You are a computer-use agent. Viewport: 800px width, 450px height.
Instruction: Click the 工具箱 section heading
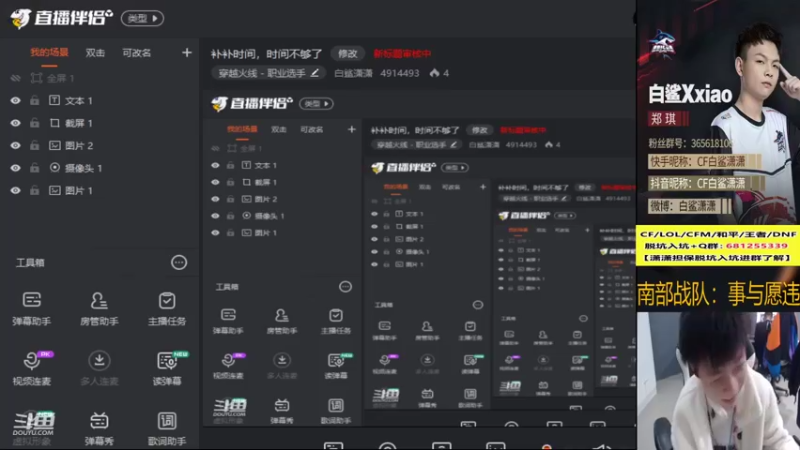click(x=30, y=263)
